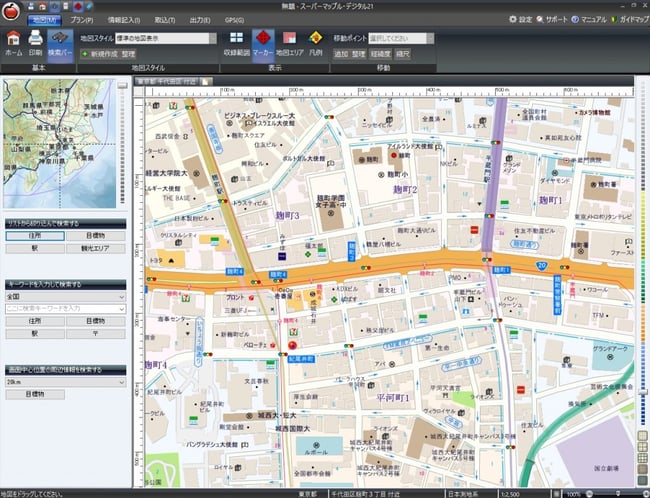
Task: Open 設定 settings in the title bar
Action: [521, 19]
